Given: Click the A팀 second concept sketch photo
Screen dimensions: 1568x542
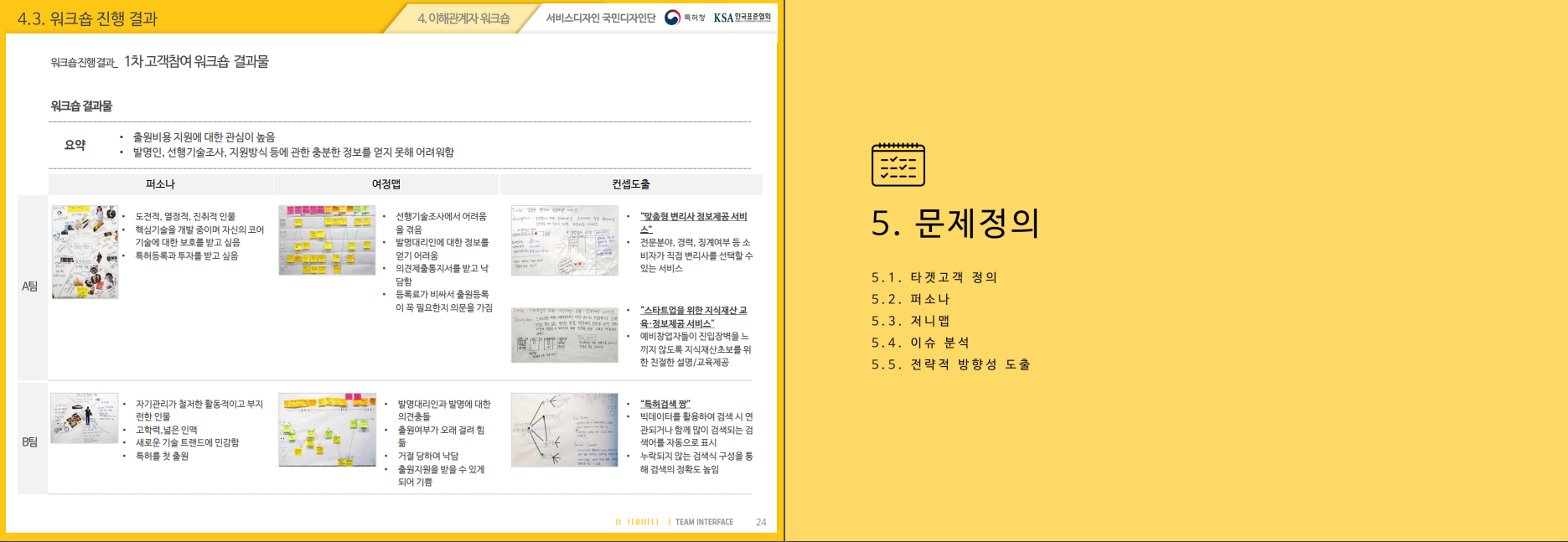Looking at the screenshot, I should tap(564, 335).
